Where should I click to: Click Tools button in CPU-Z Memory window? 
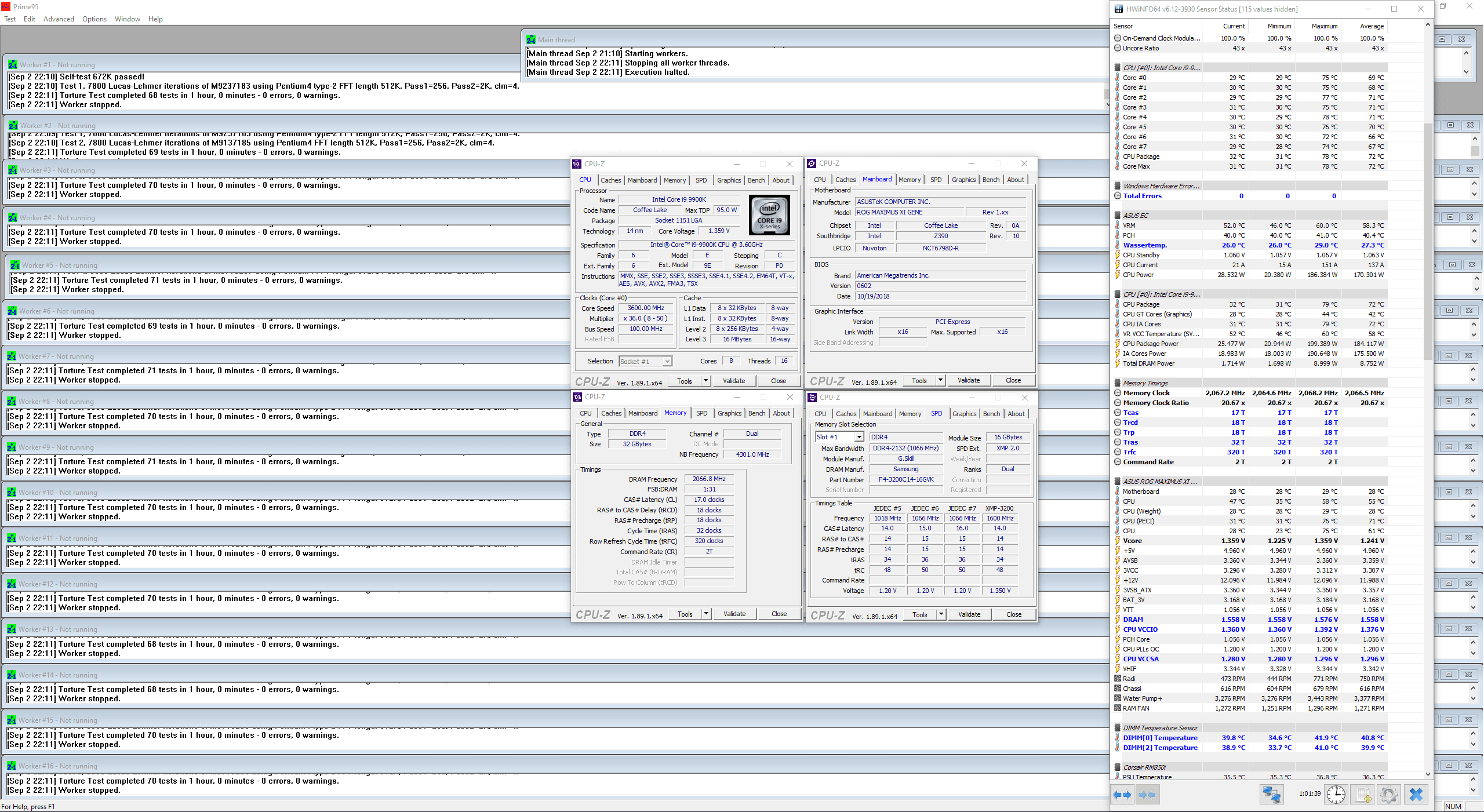click(685, 614)
